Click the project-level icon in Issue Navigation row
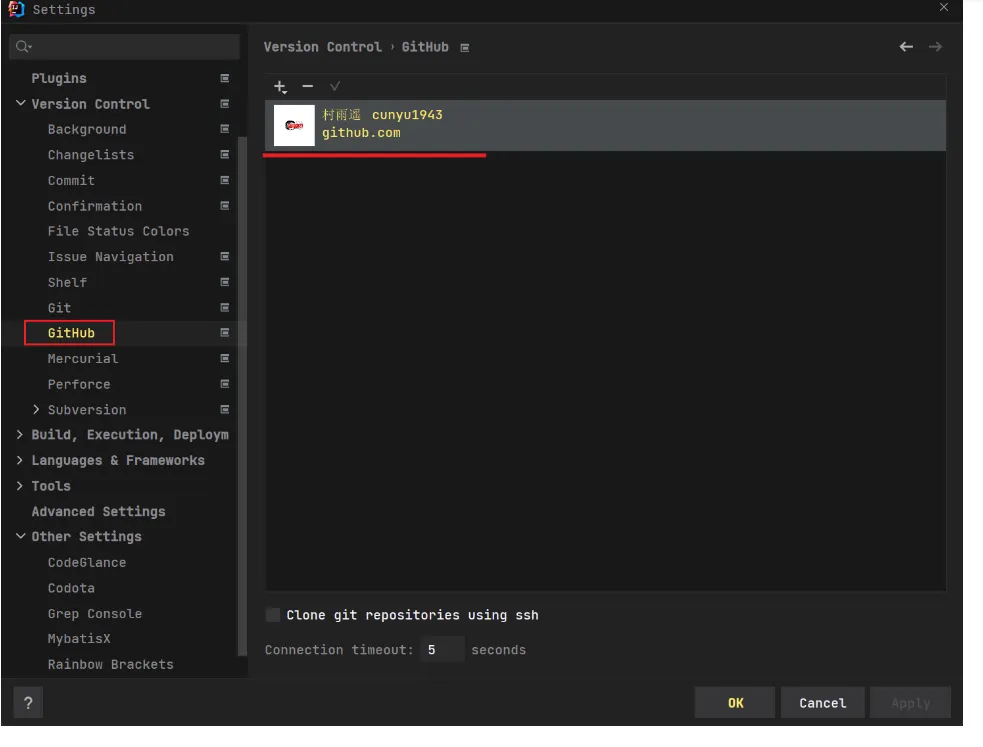Image resolution: width=983 pixels, height=747 pixels. [224, 256]
